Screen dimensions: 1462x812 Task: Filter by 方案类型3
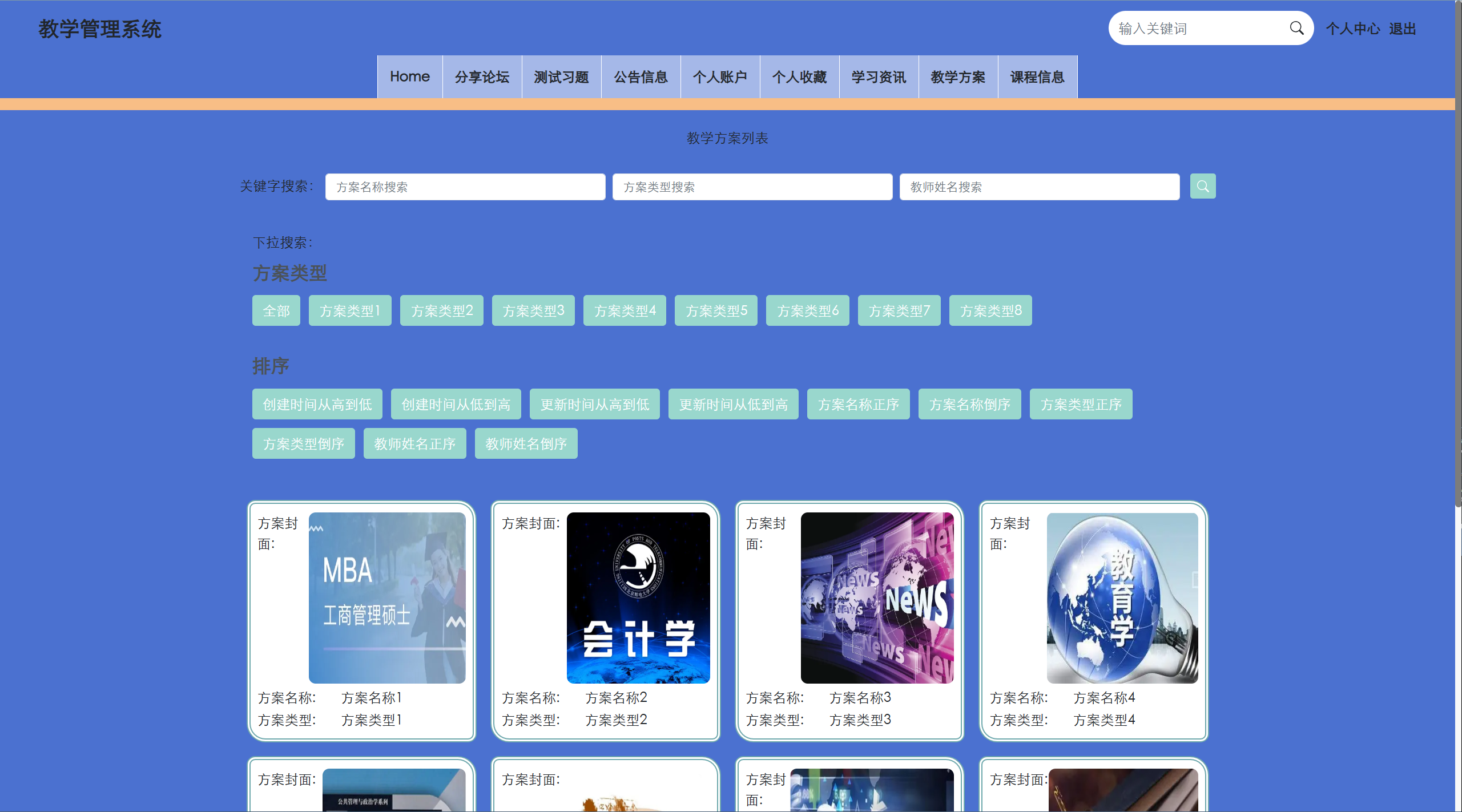pyautogui.click(x=533, y=311)
